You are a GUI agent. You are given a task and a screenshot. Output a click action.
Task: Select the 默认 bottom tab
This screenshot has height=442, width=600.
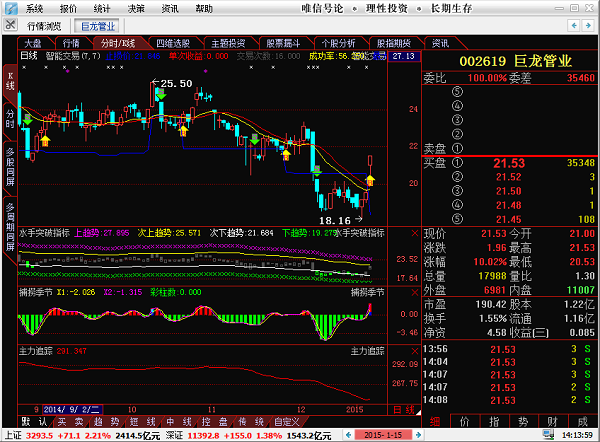point(34,422)
